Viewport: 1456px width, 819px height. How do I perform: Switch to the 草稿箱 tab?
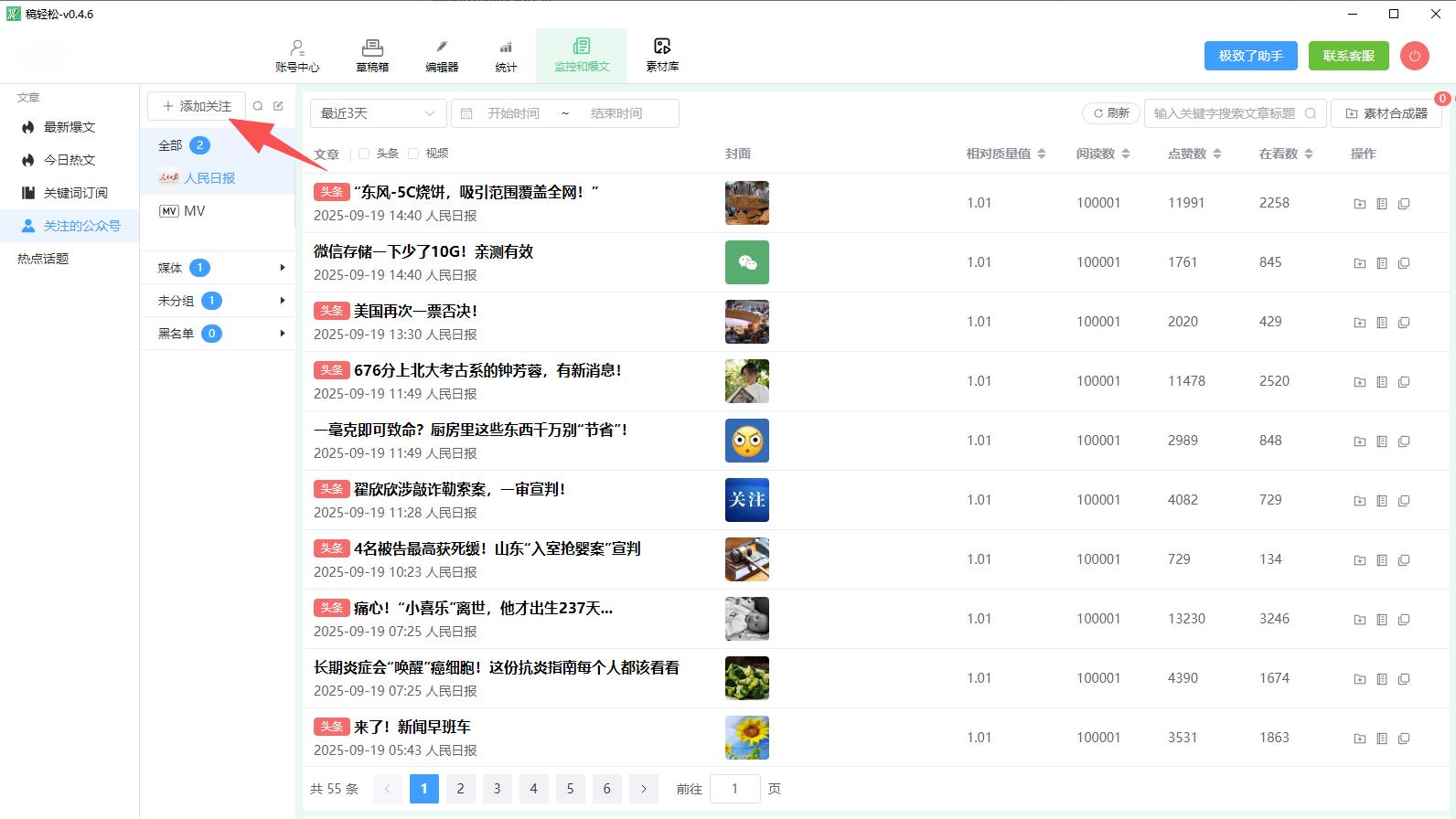[372, 56]
